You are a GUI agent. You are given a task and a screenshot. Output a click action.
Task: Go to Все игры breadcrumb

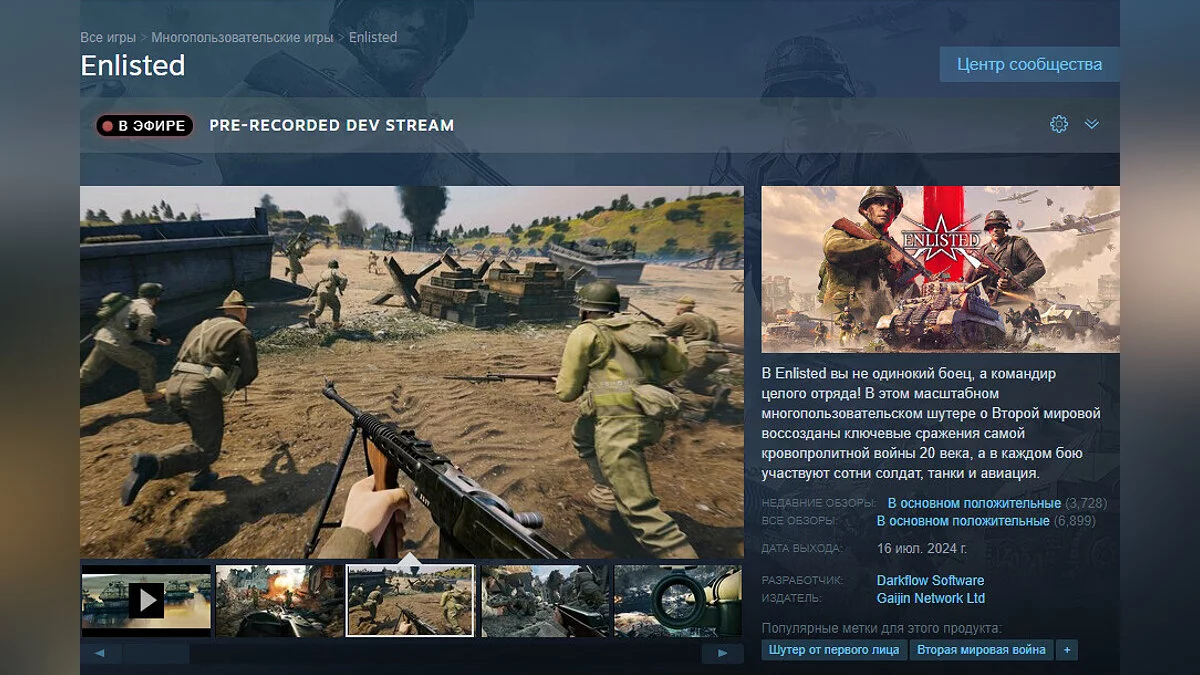coord(107,37)
